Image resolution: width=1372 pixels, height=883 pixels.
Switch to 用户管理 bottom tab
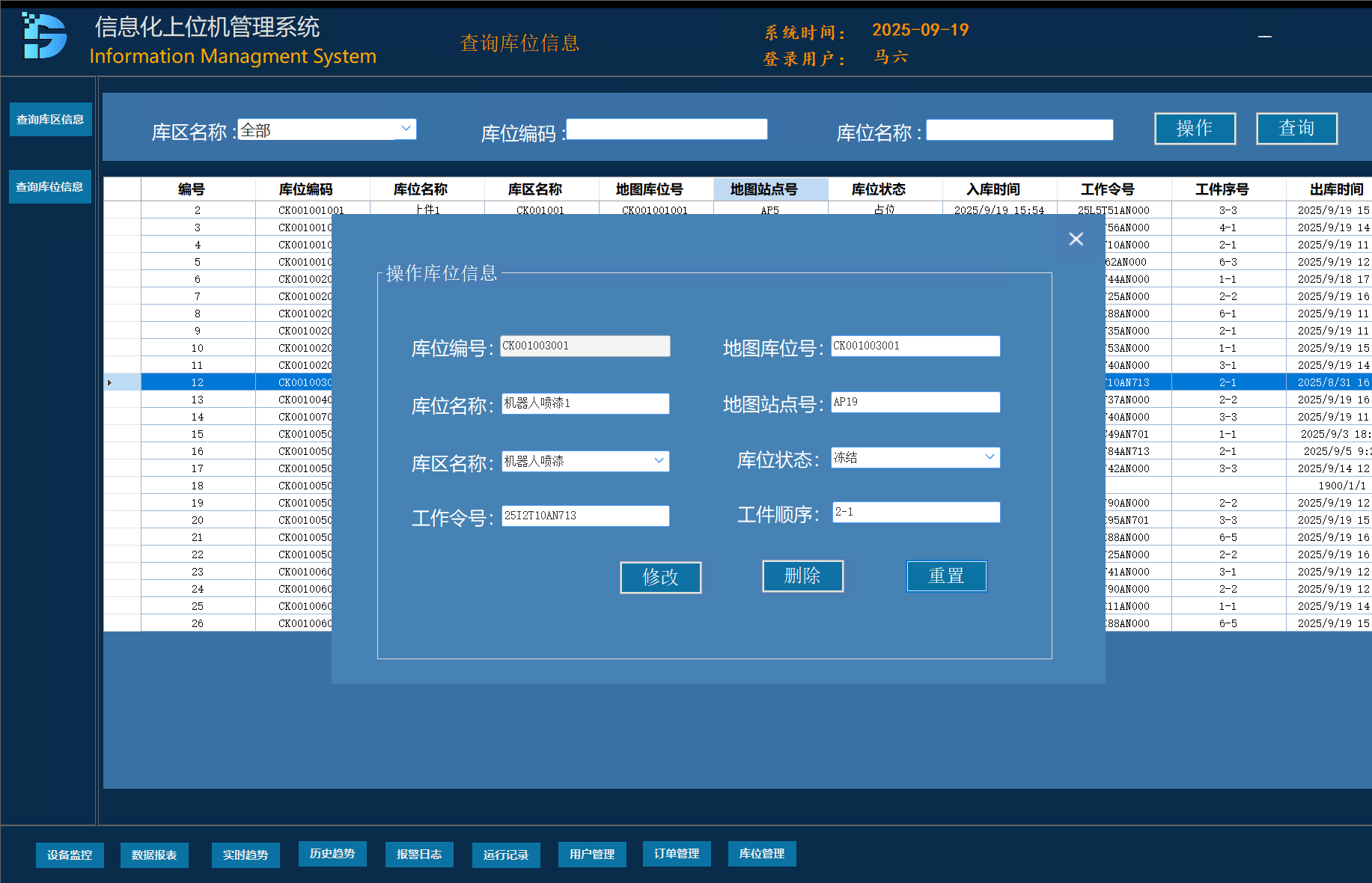(592, 854)
